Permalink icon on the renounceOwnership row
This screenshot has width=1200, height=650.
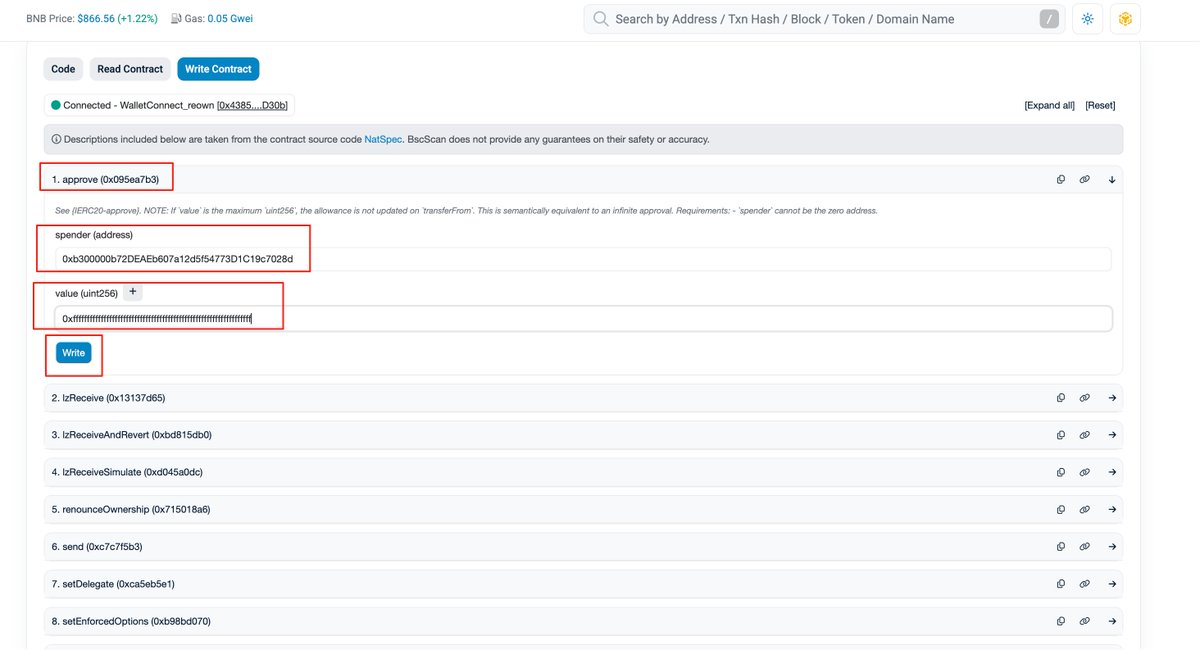click(x=1085, y=510)
